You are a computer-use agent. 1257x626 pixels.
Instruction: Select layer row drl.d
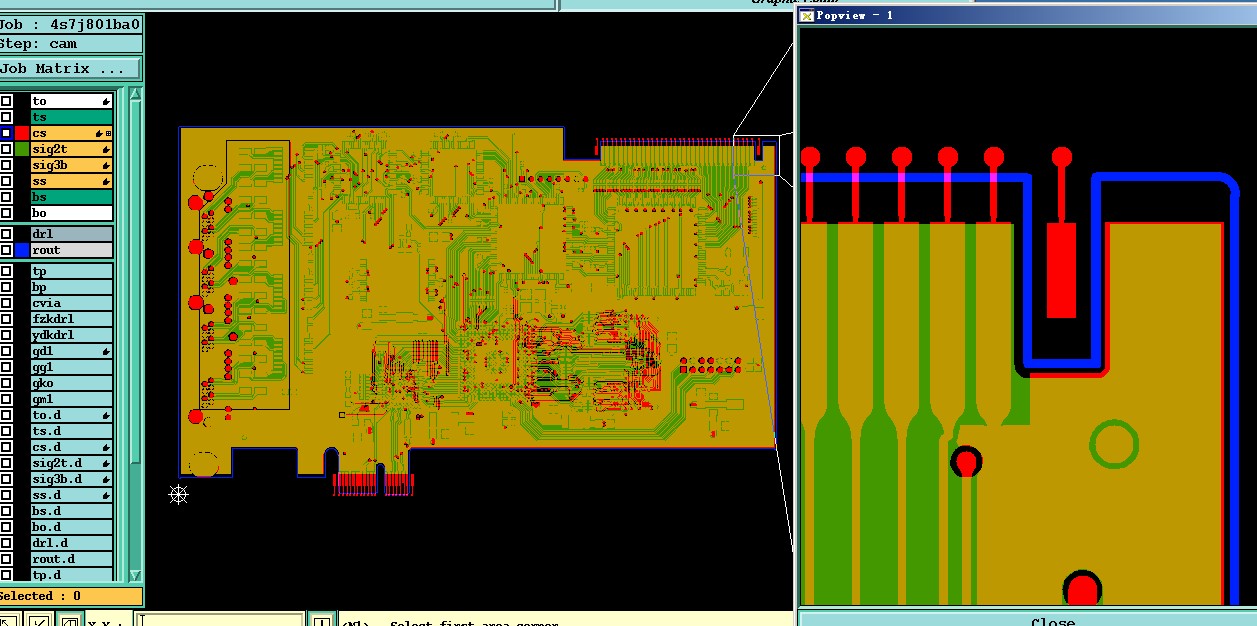click(71, 543)
